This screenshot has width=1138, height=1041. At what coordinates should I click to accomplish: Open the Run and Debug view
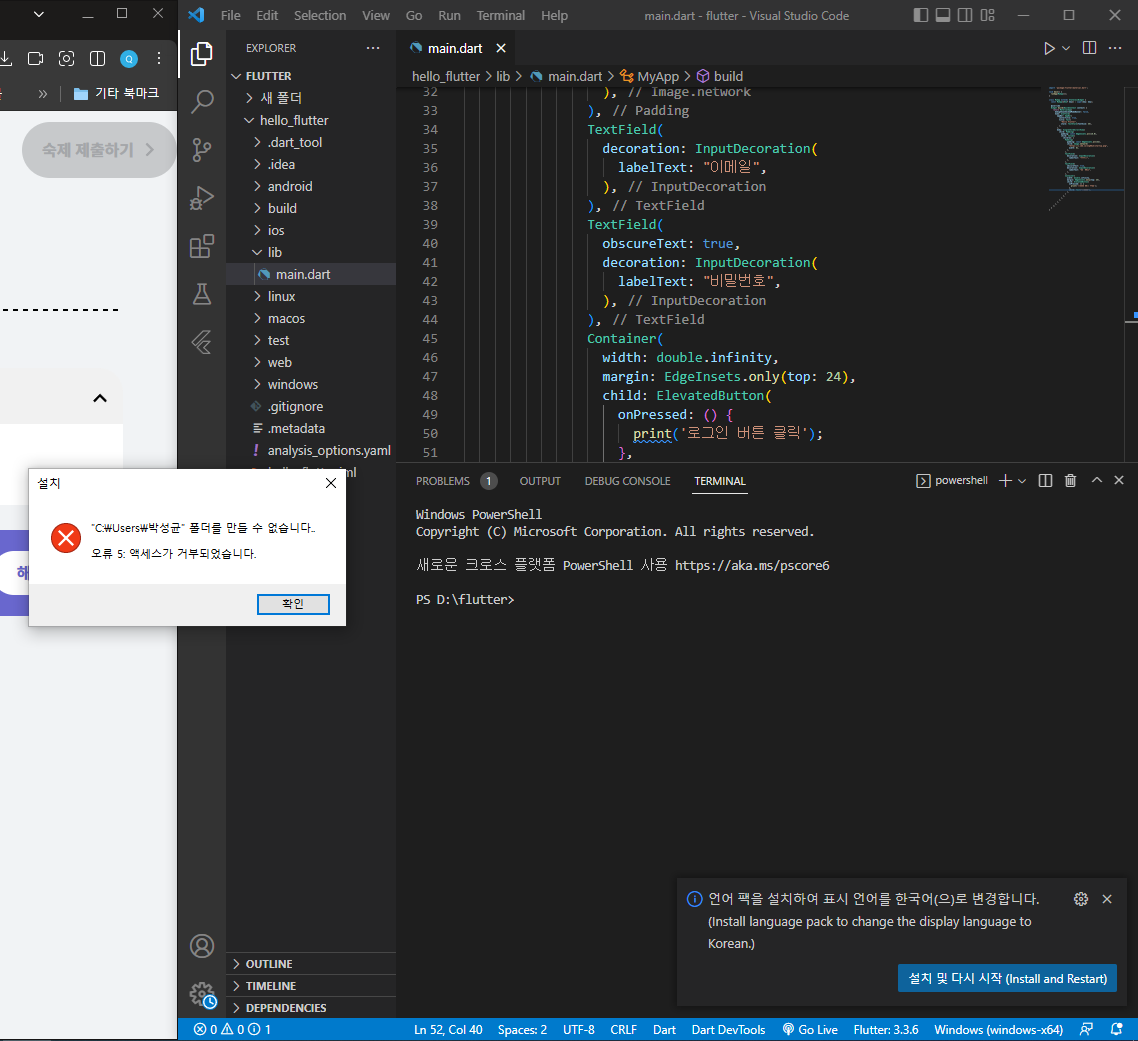coord(202,197)
